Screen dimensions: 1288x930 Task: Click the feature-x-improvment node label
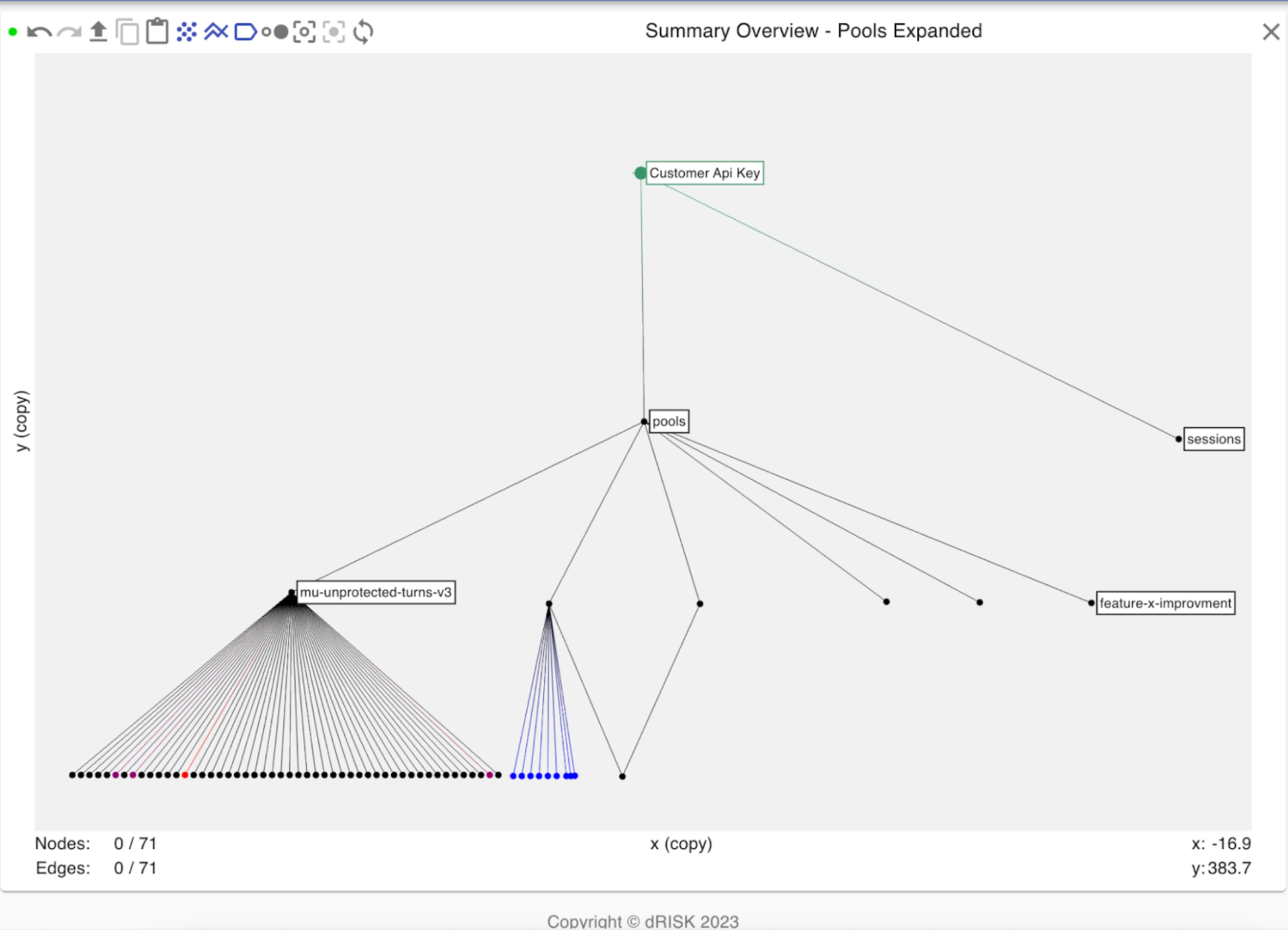[x=1165, y=603]
